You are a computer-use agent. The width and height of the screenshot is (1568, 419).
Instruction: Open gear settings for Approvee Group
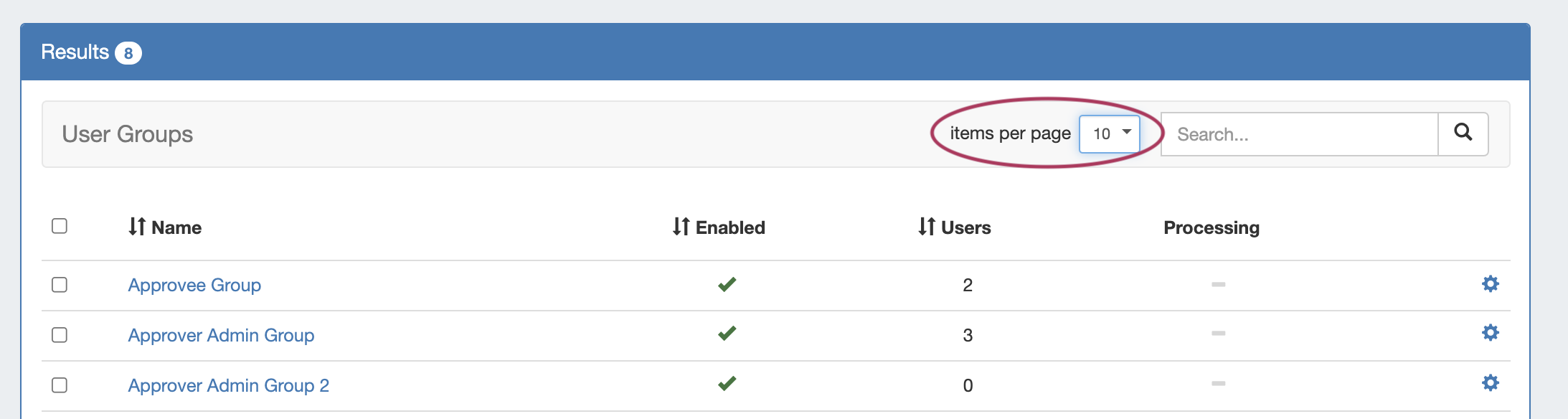1490,284
